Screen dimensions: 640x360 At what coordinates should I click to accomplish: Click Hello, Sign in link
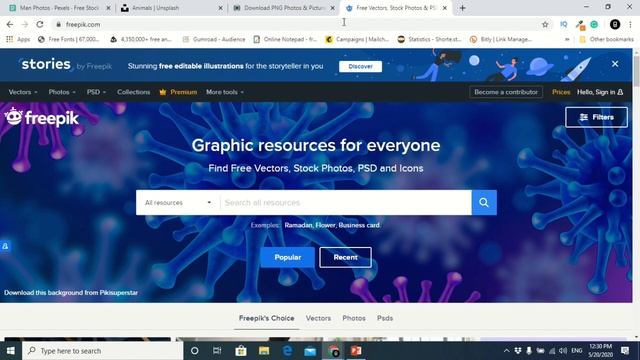(600, 92)
